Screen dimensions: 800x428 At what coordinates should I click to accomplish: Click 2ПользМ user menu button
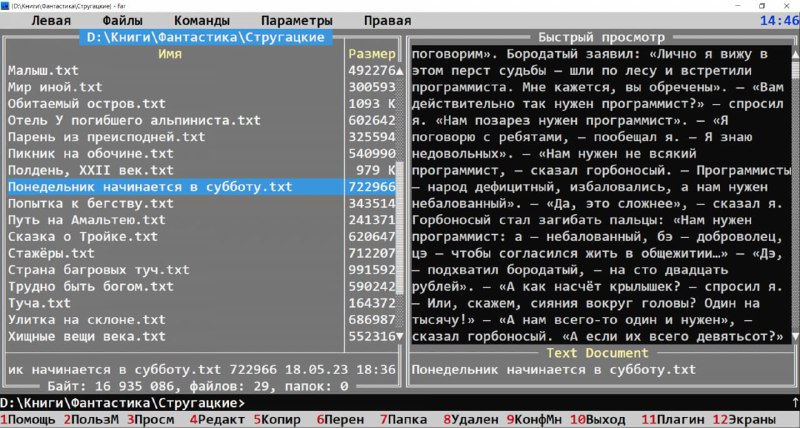click(x=91, y=420)
